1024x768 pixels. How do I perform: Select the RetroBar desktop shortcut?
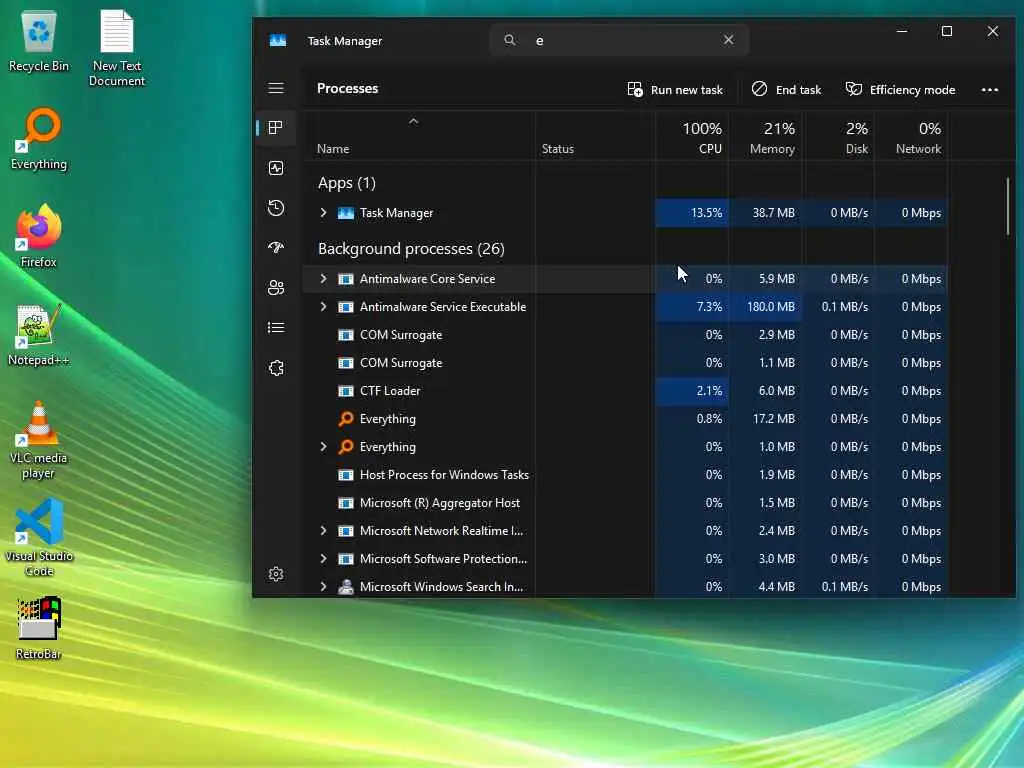[39, 628]
